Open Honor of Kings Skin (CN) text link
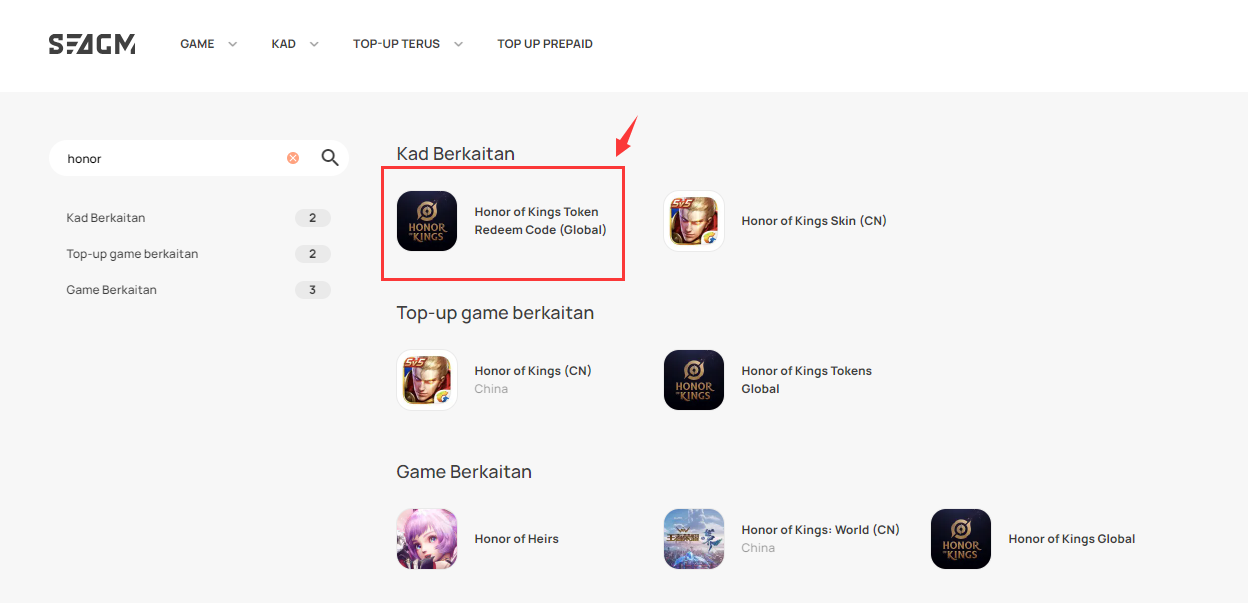 tap(814, 221)
